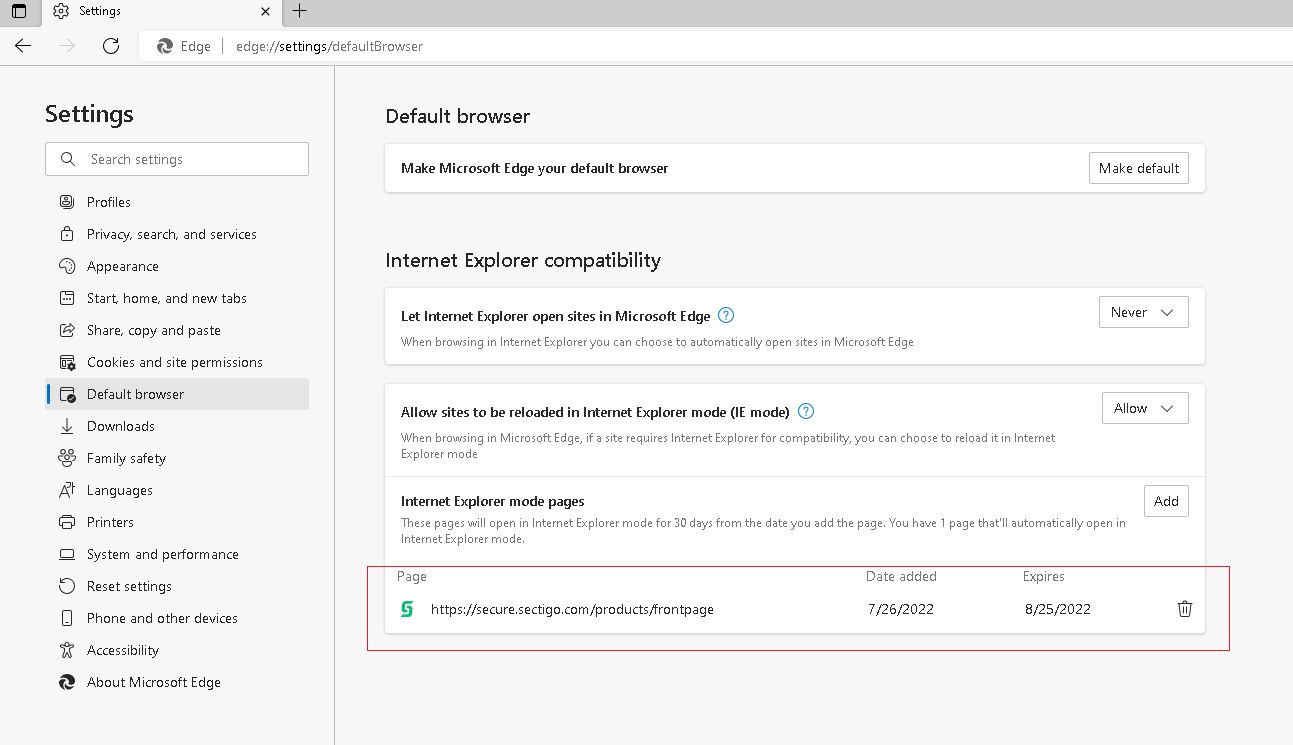Click the Expires column header
This screenshot has width=1293, height=745.
coord(1043,576)
